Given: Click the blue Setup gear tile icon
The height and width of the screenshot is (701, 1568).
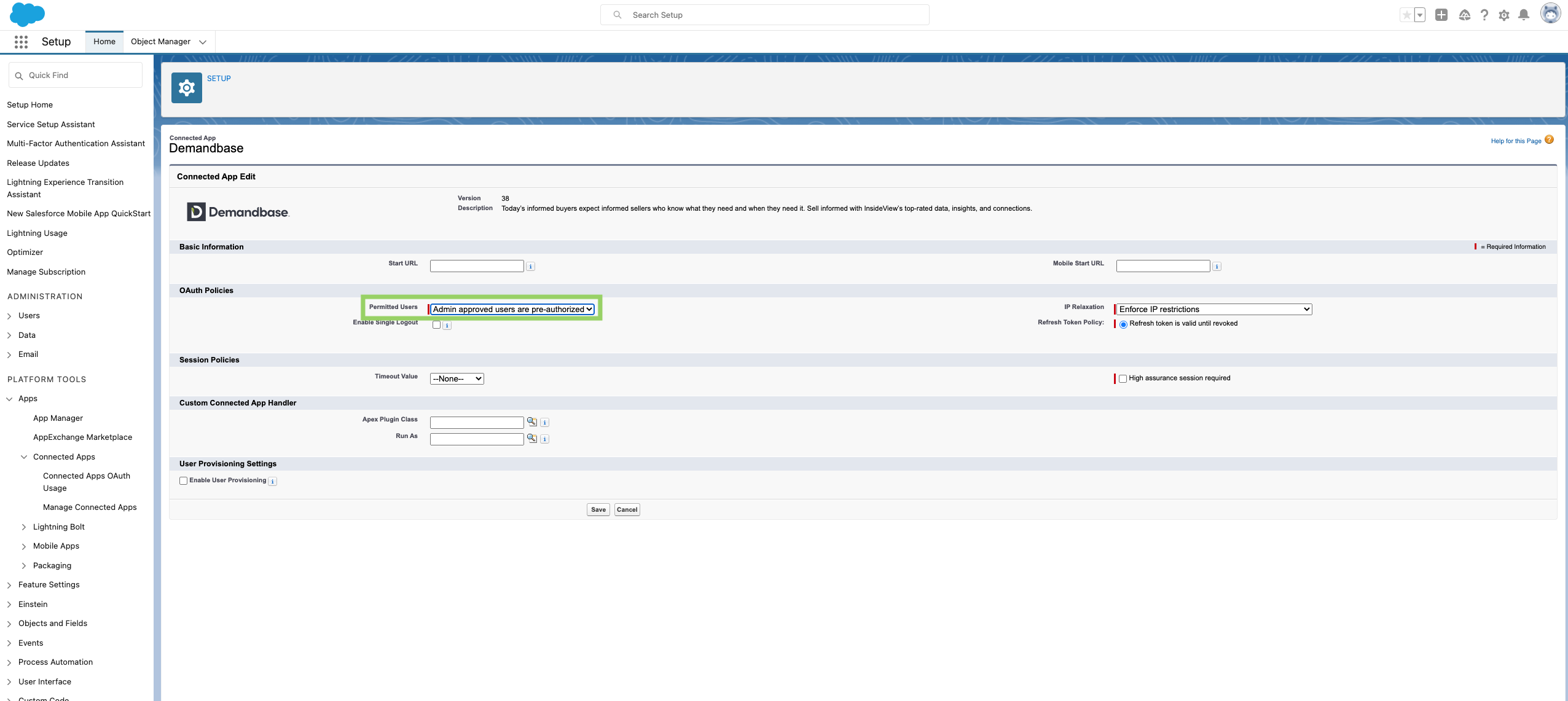Looking at the screenshot, I should [187, 88].
